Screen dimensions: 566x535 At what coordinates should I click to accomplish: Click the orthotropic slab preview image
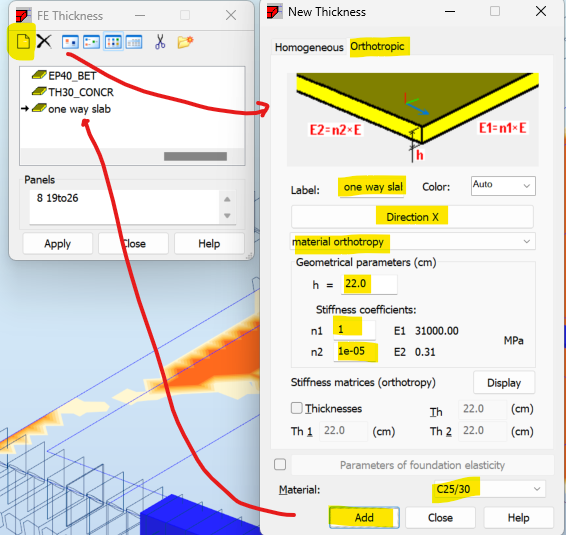(x=413, y=119)
